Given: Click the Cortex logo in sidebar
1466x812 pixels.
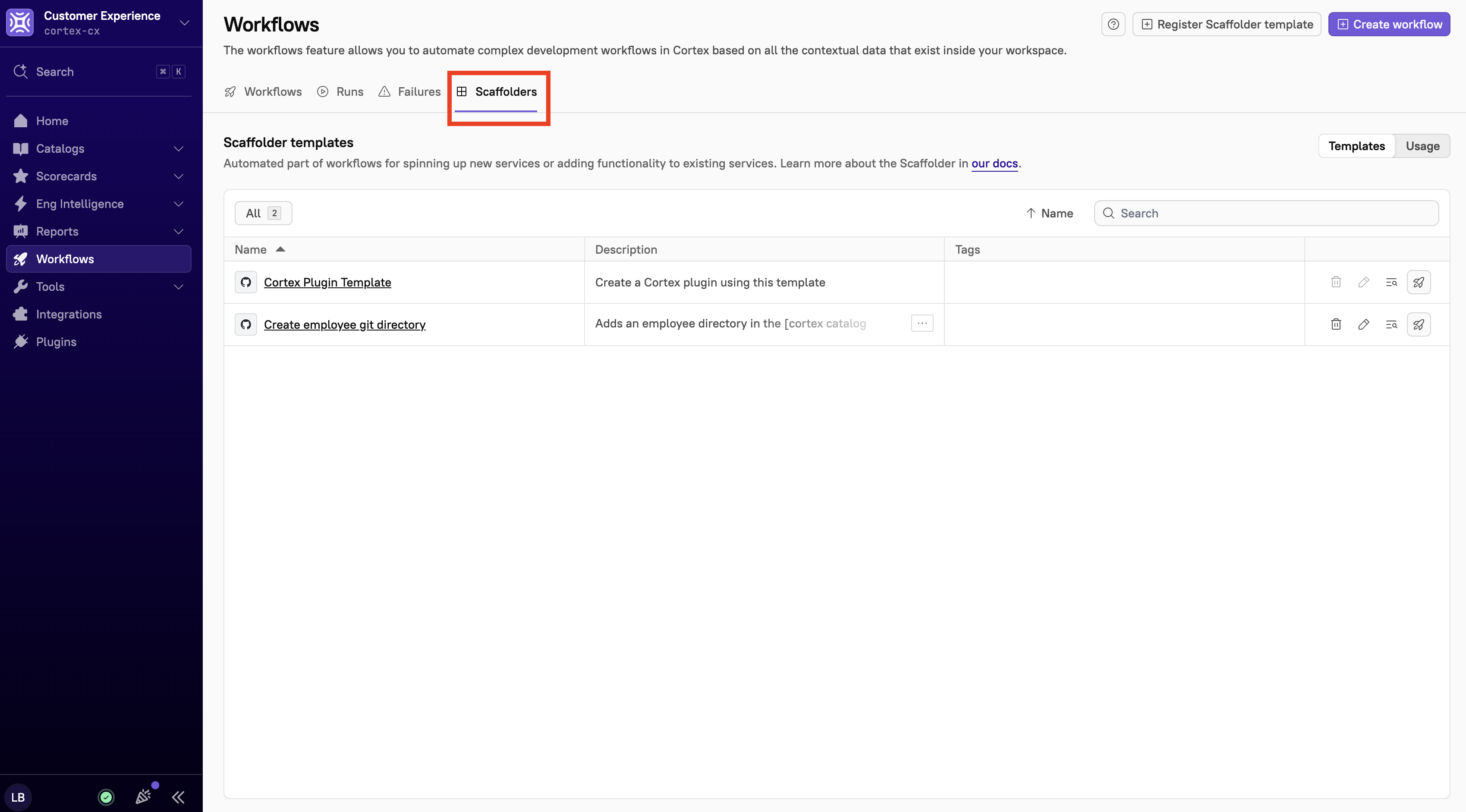Looking at the screenshot, I should click(20, 23).
